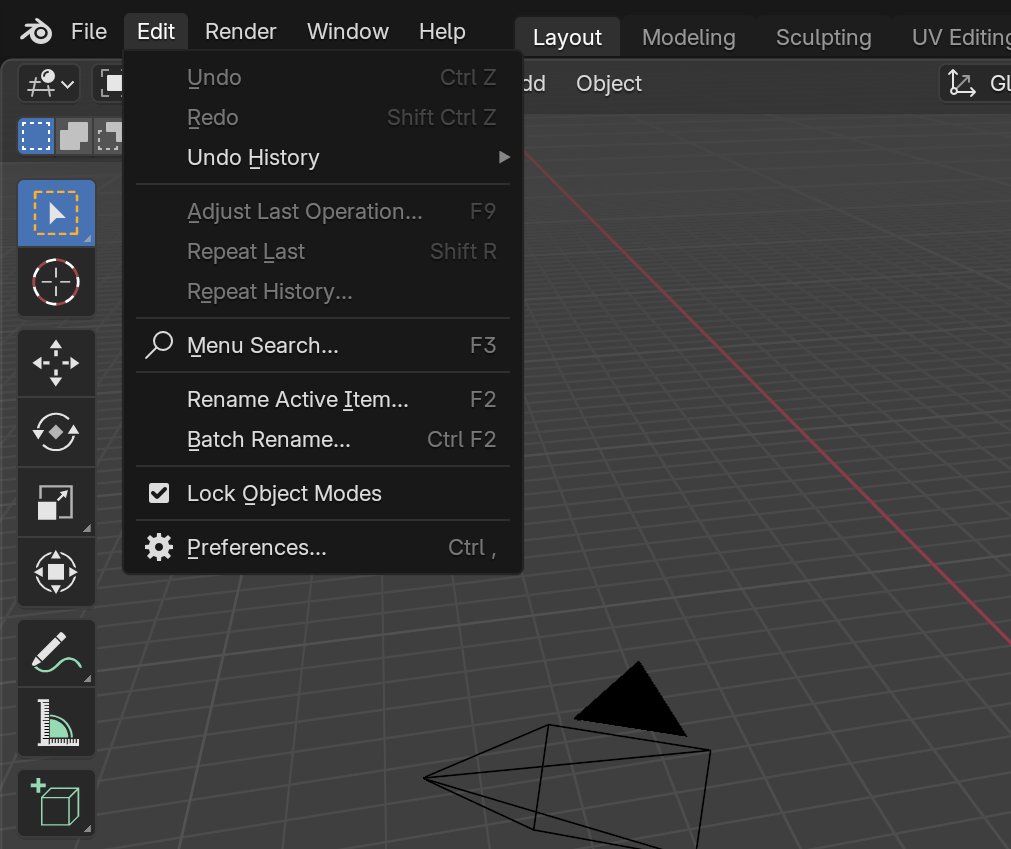The image size is (1011, 849).
Task: Enable the Extend Selection mode
Action: tap(73, 136)
